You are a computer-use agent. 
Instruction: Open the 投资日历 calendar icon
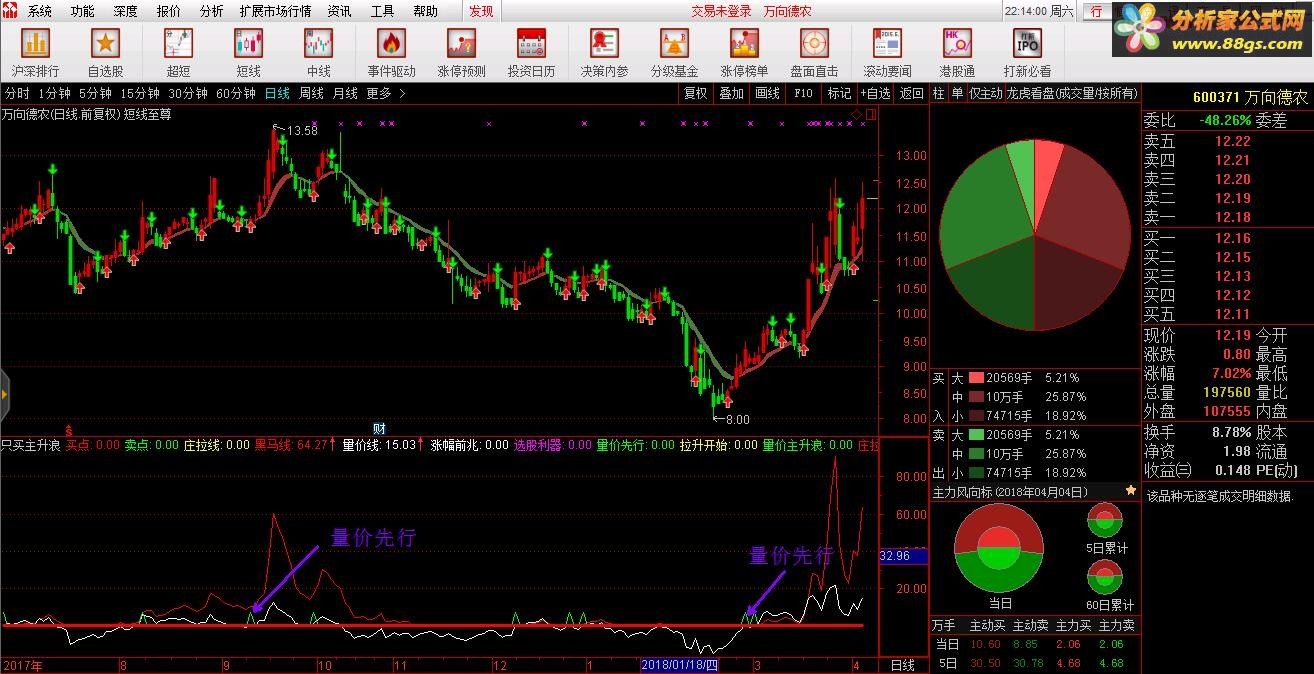[531, 43]
